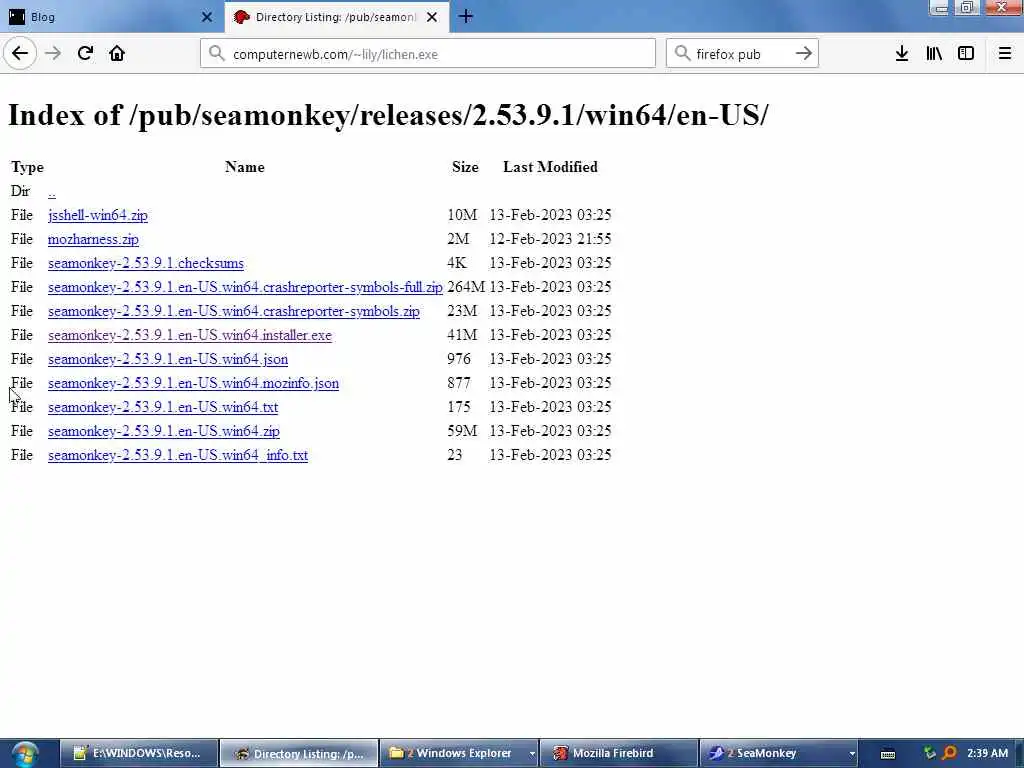The width and height of the screenshot is (1024, 768).
Task: Open seamonkey-2.53.9.1.en-US.win64.json
Action: [168, 359]
